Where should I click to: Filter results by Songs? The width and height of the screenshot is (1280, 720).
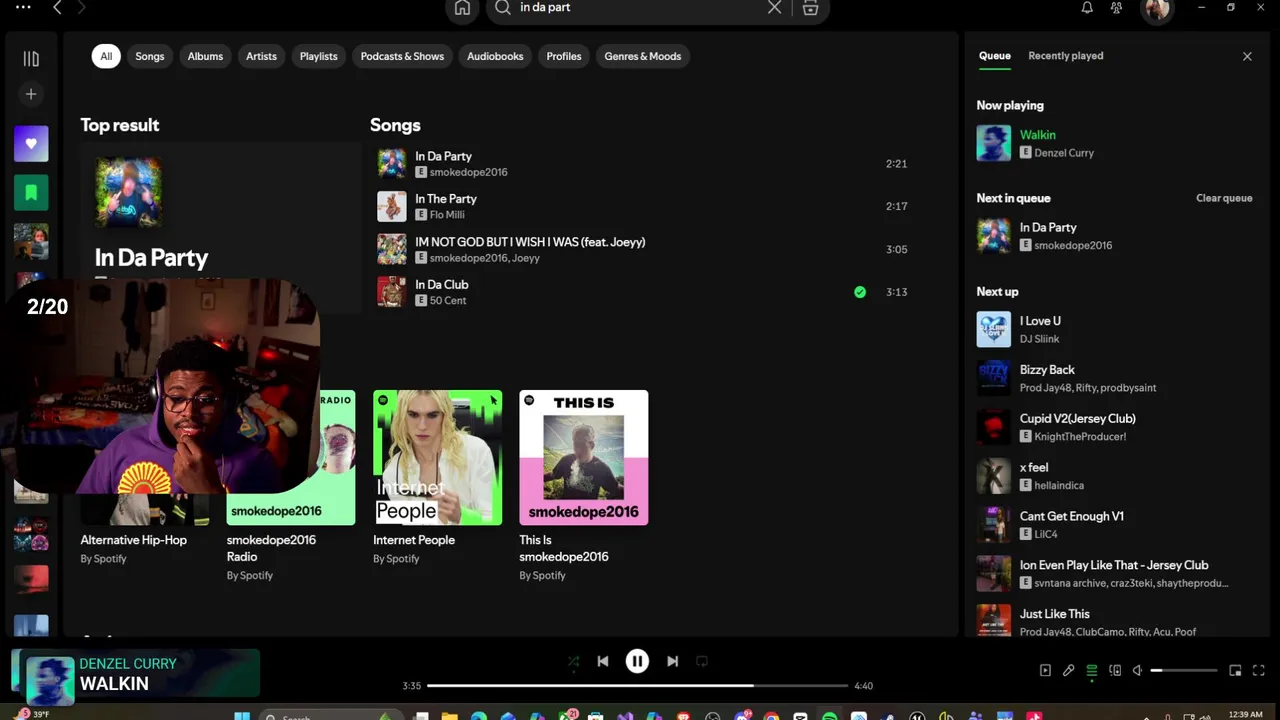(x=150, y=56)
